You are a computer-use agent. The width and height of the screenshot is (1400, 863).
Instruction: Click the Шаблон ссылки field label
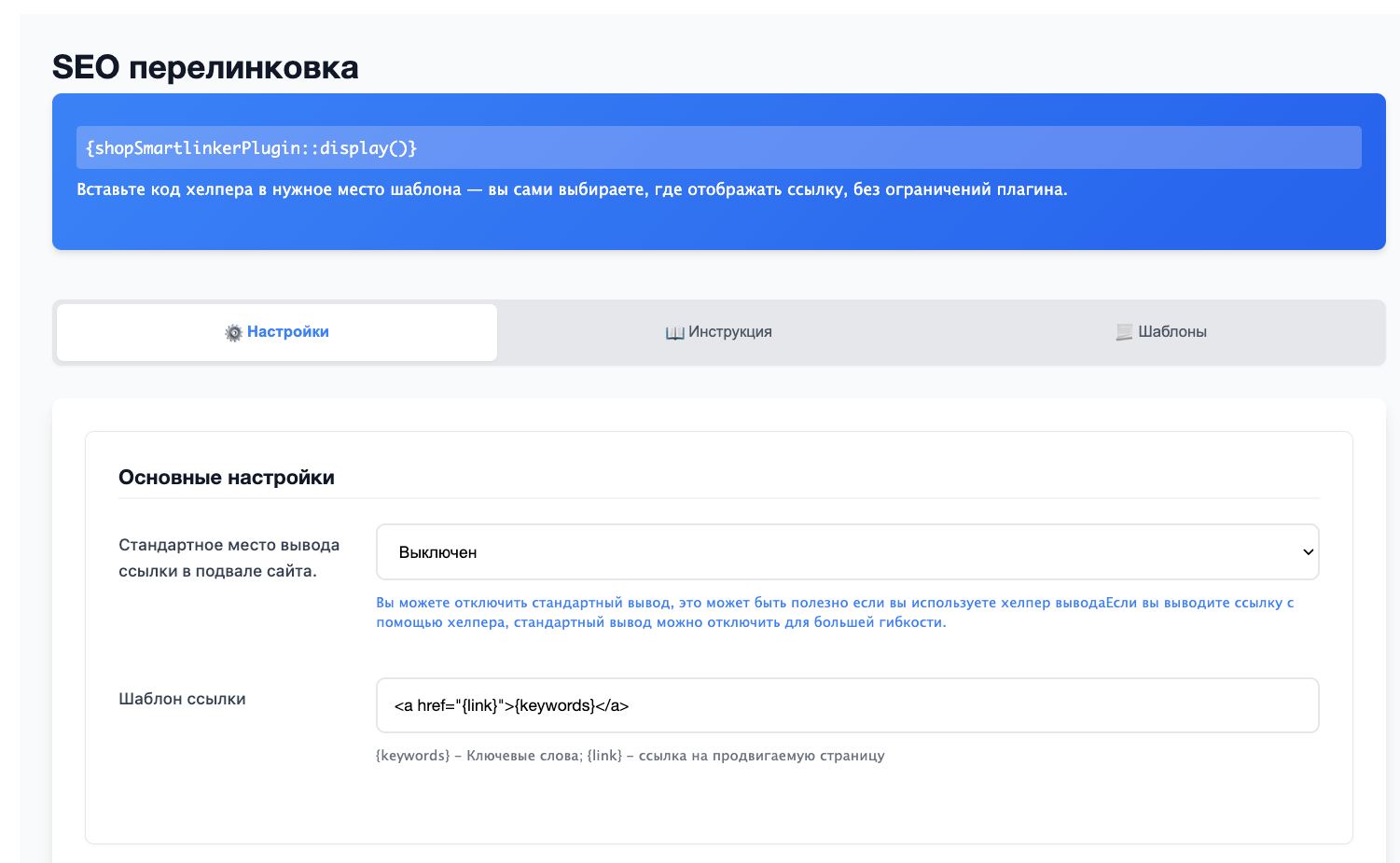coord(182,699)
